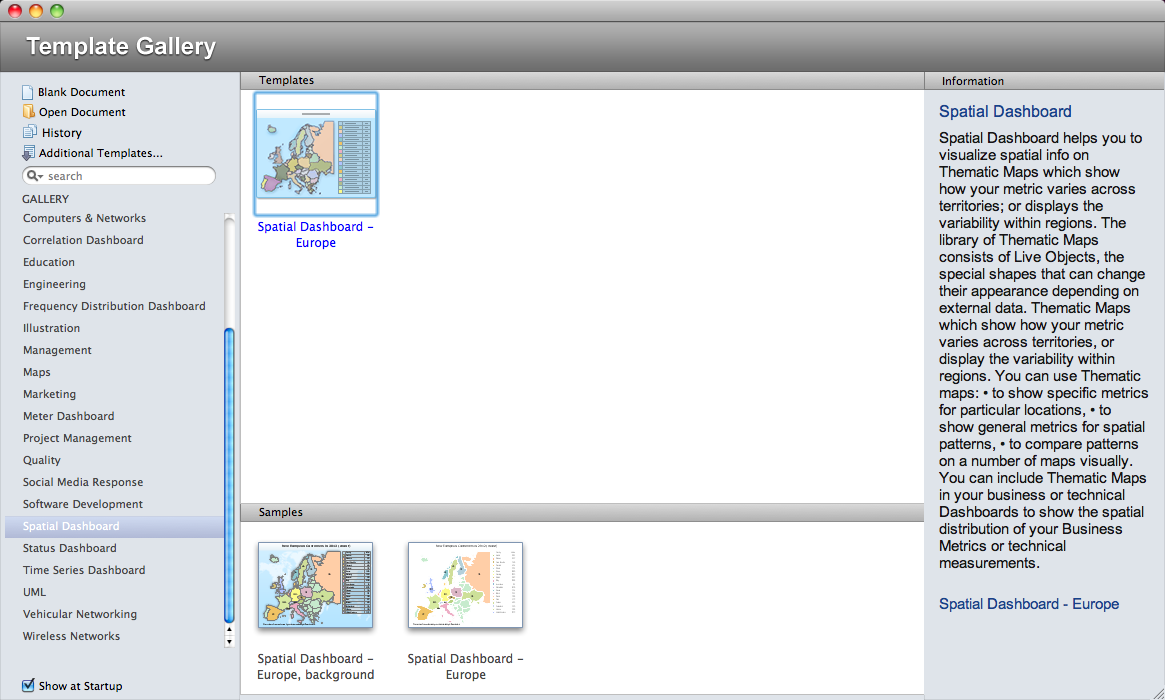Click the blue Spatial Dashboard – Europe template label
The width and height of the screenshot is (1165, 700).
(316, 235)
